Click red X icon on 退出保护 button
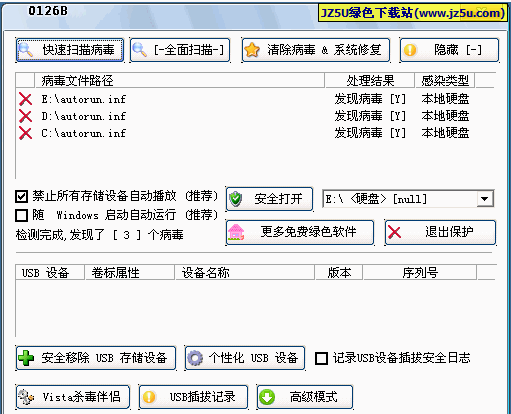511x414 pixels. click(x=395, y=232)
